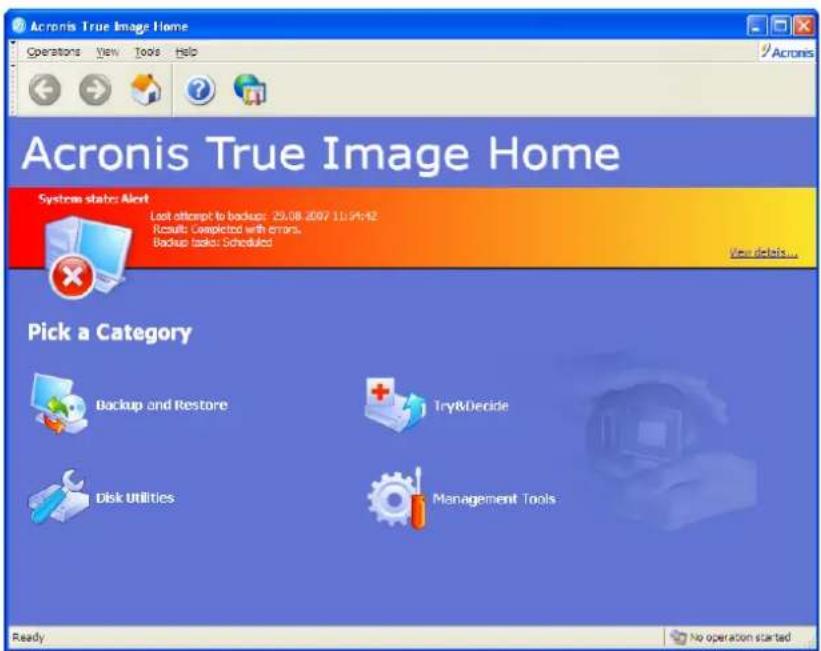Close the Acronis True Image Home window
This screenshot has width=821, height=651.
(804, 26)
